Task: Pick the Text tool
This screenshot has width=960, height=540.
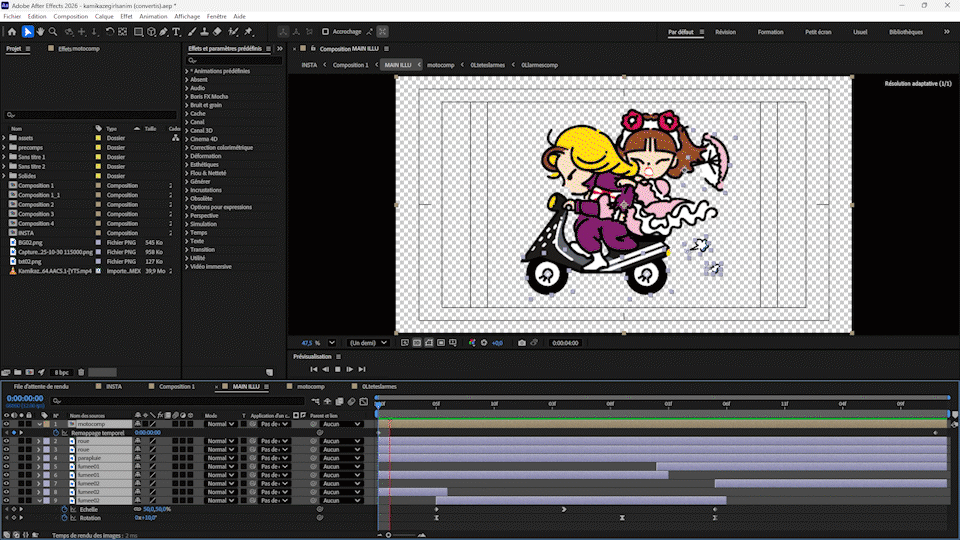Action: pyautogui.click(x=177, y=32)
